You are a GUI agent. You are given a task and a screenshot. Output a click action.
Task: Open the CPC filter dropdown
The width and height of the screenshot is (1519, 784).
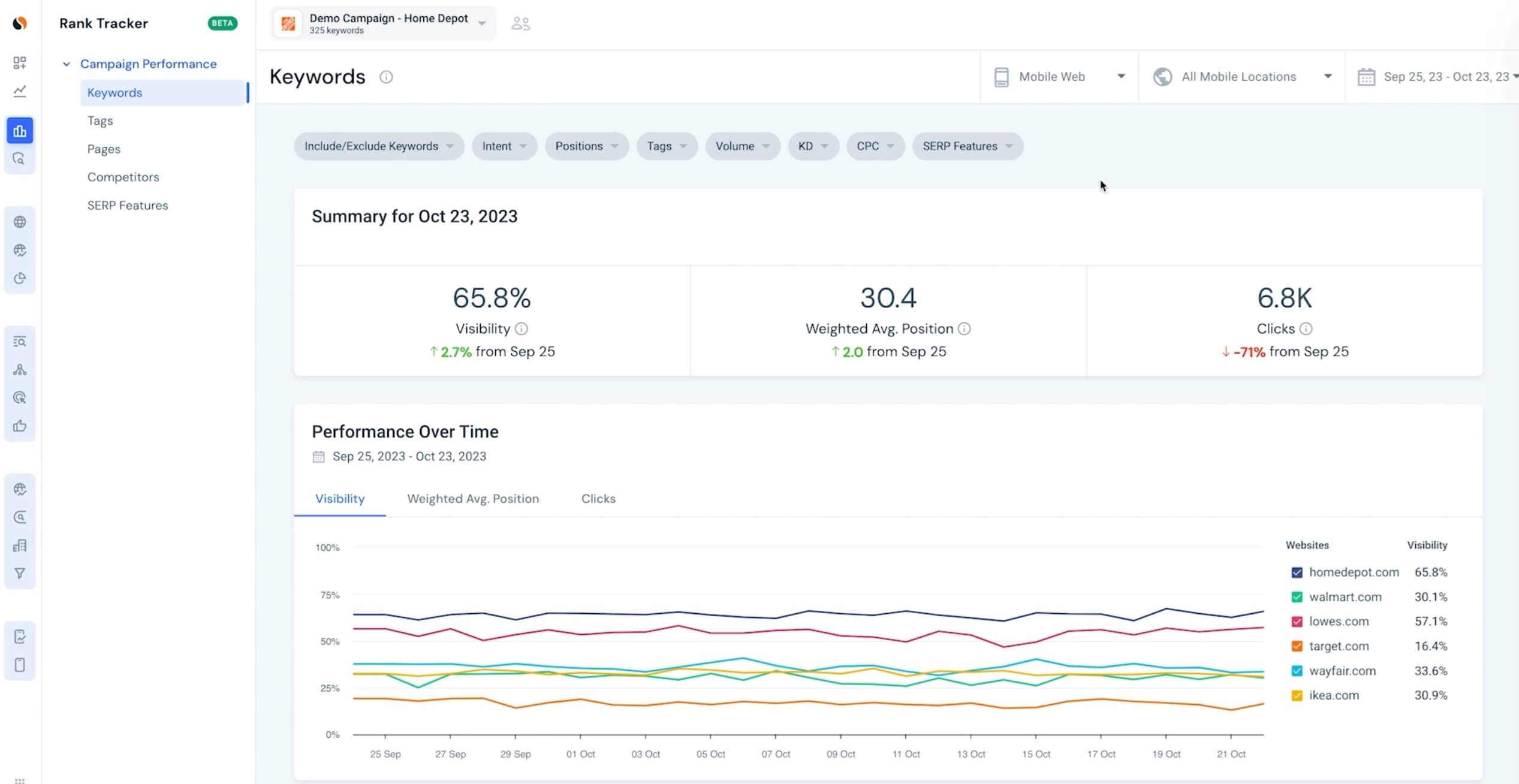(875, 146)
